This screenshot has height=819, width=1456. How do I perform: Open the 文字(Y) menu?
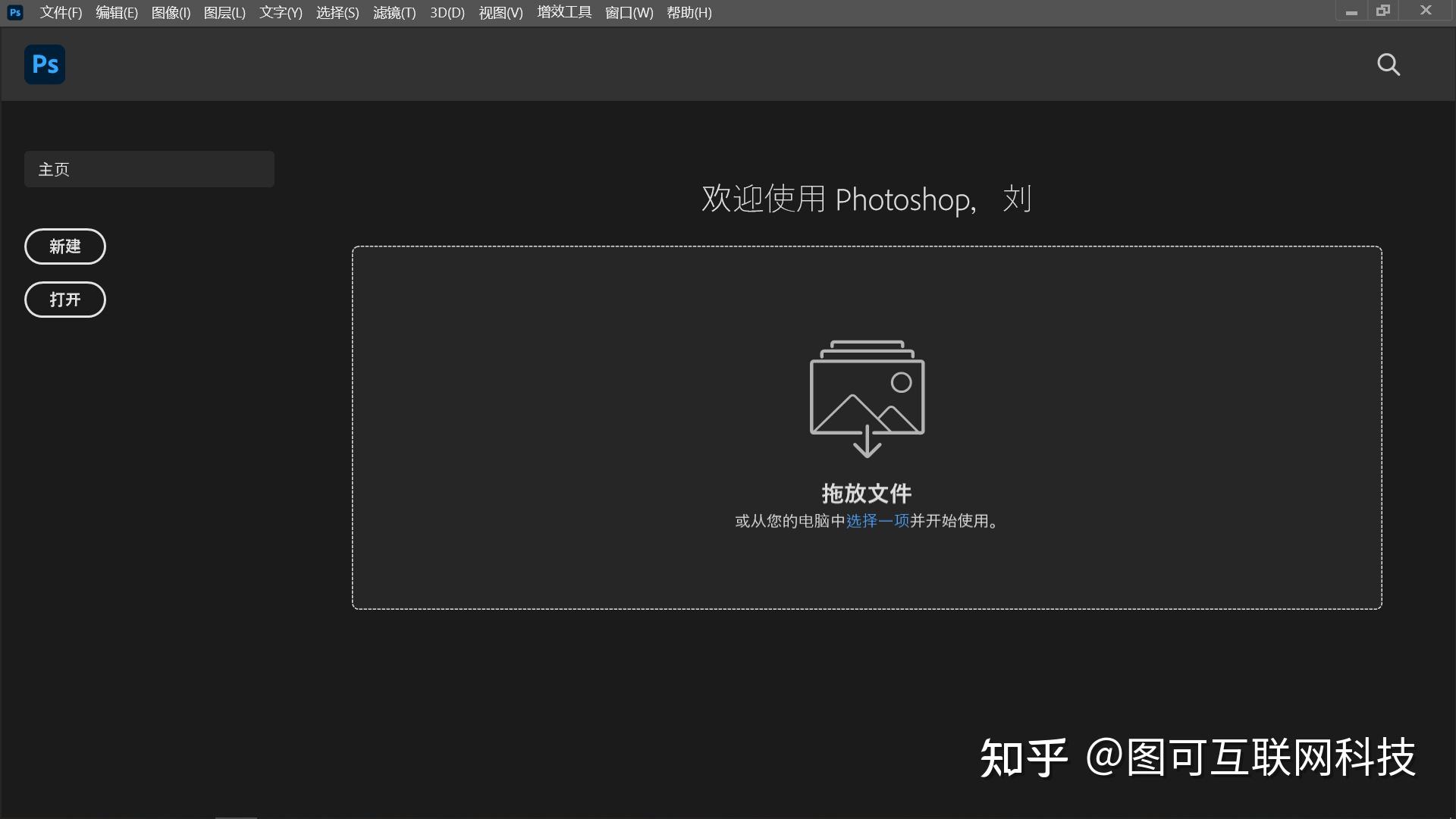tap(280, 12)
